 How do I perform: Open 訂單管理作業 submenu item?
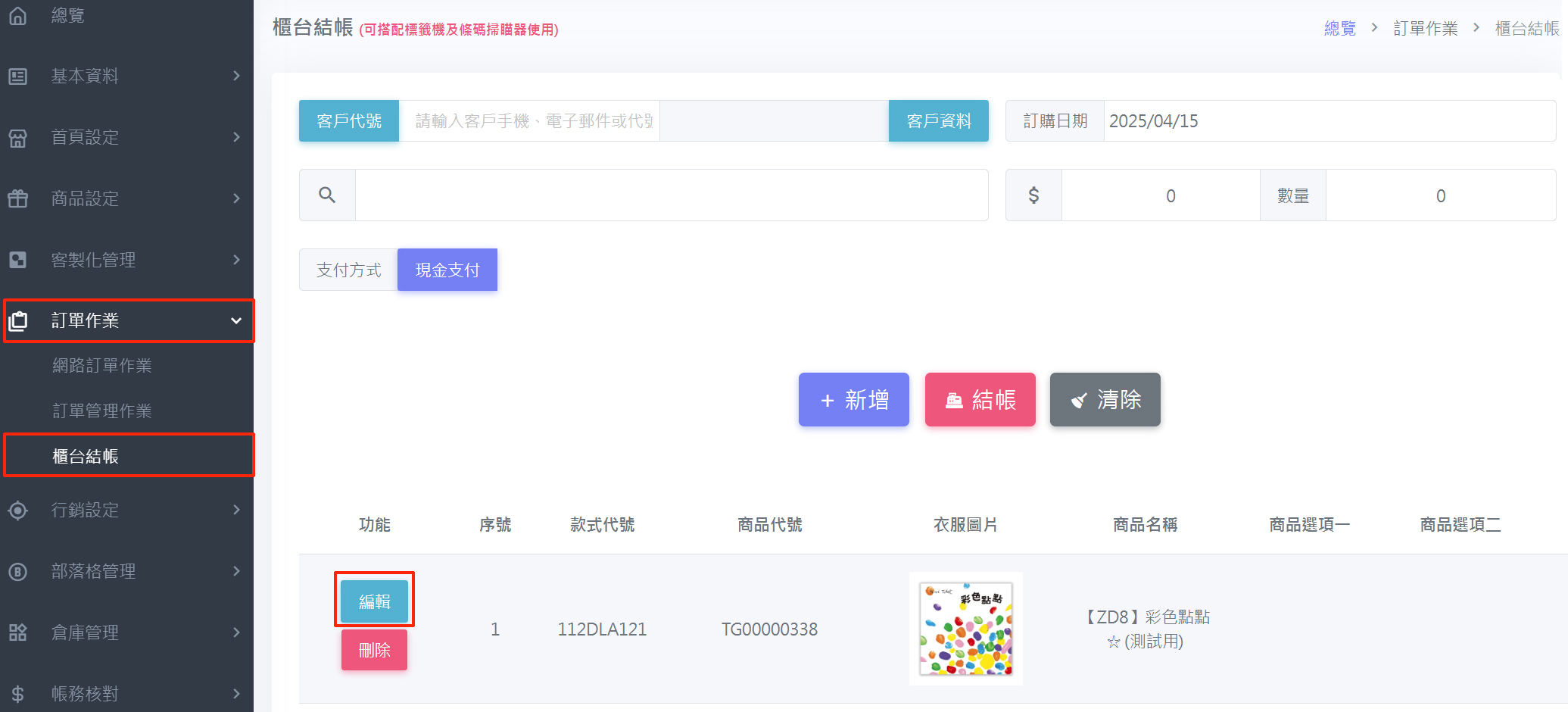102,411
